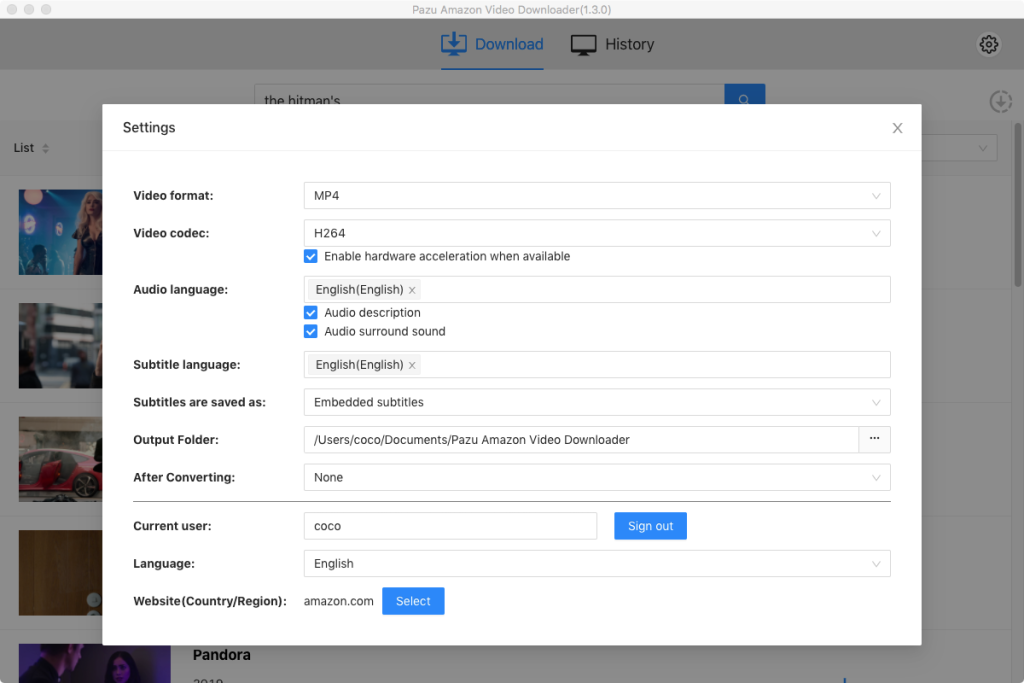Click the brown wooden thumbnail
Viewport: 1024px width, 683px height.
[60, 573]
